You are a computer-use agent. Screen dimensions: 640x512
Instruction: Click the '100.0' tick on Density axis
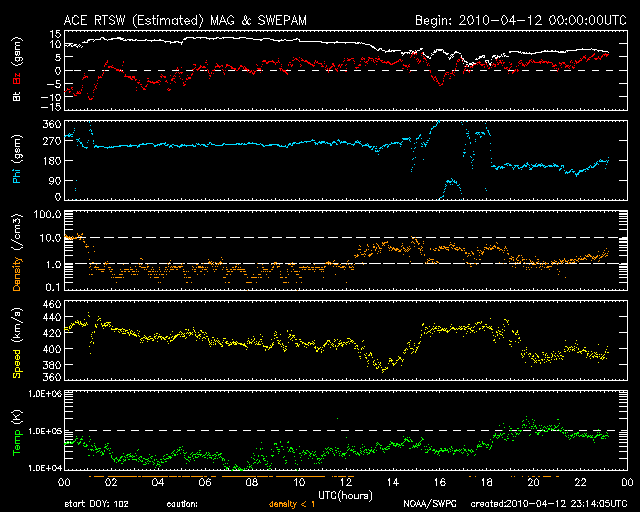pos(47,214)
